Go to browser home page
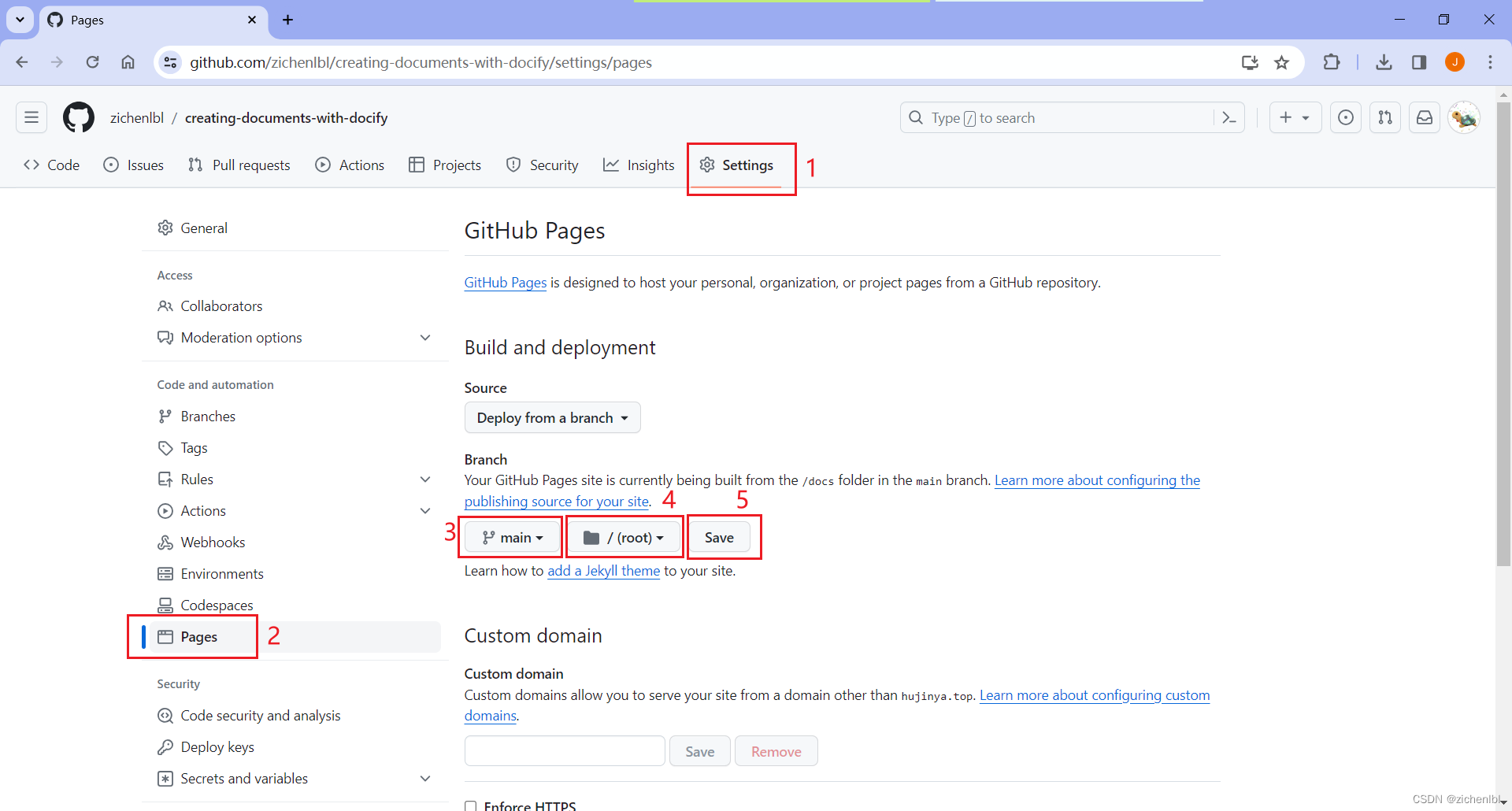1512x811 pixels. (x=128, y=62)
